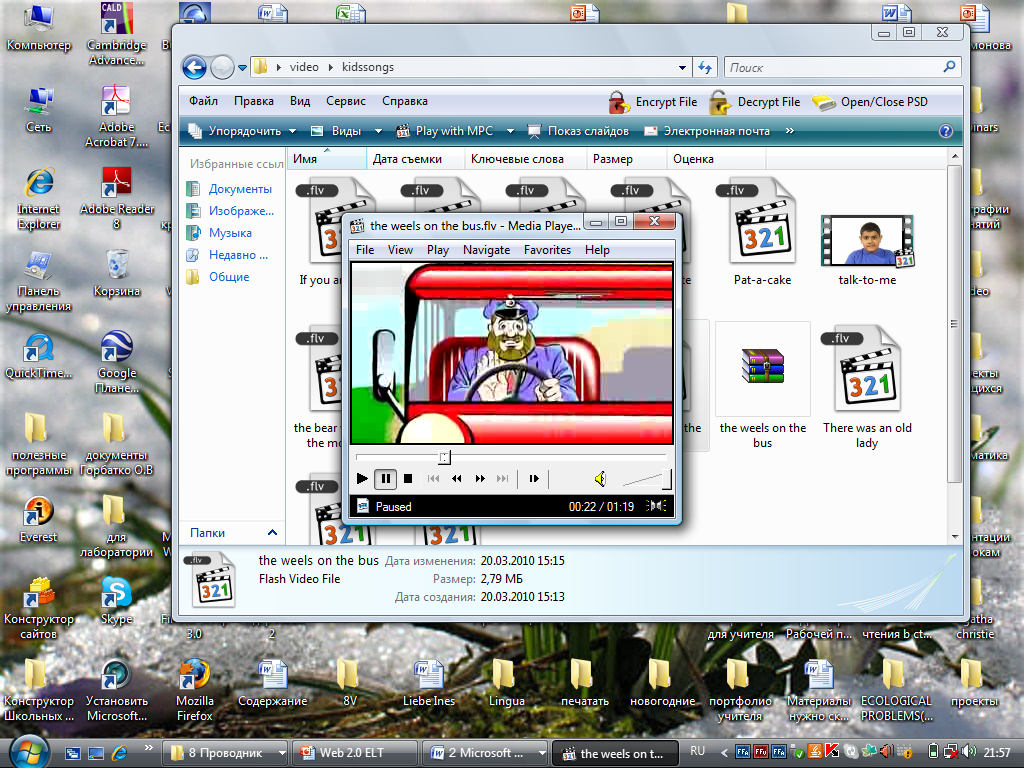Click the RU language indicator
Screen dimensions: 1024x768
(x=697, y=751)
